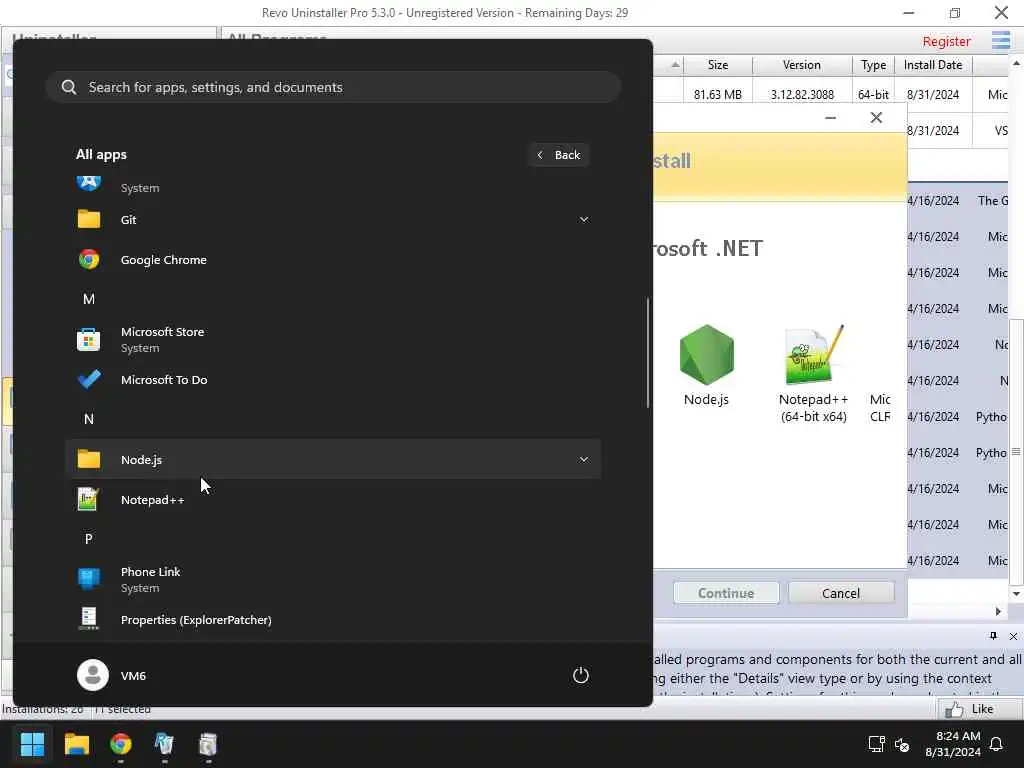Open Chrome from the taskbar
Viewport: 1024px width, 768px height.
[x=121, y=744]
